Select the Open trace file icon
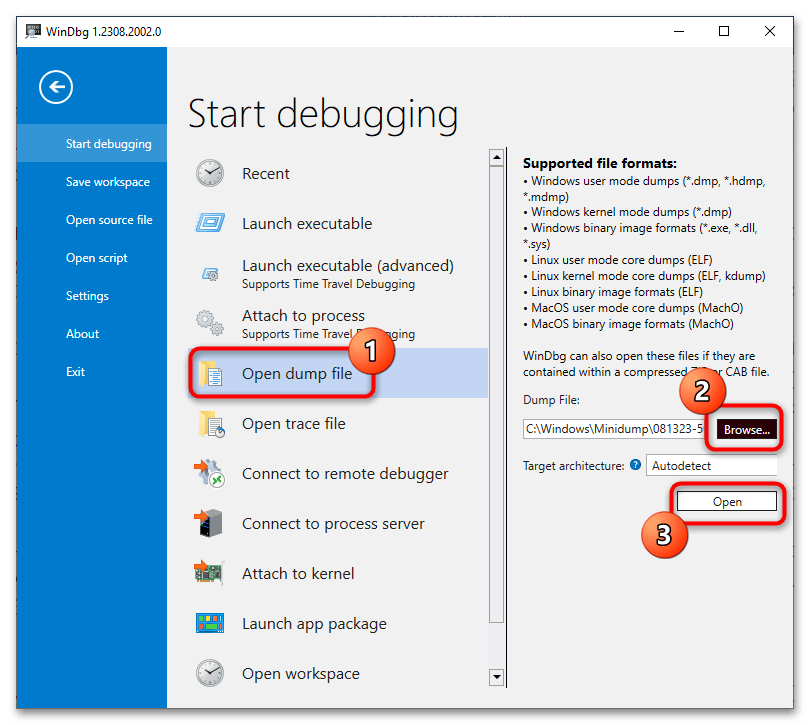Image resolution: width=810 pixels, height=725 pixels. 210,423
